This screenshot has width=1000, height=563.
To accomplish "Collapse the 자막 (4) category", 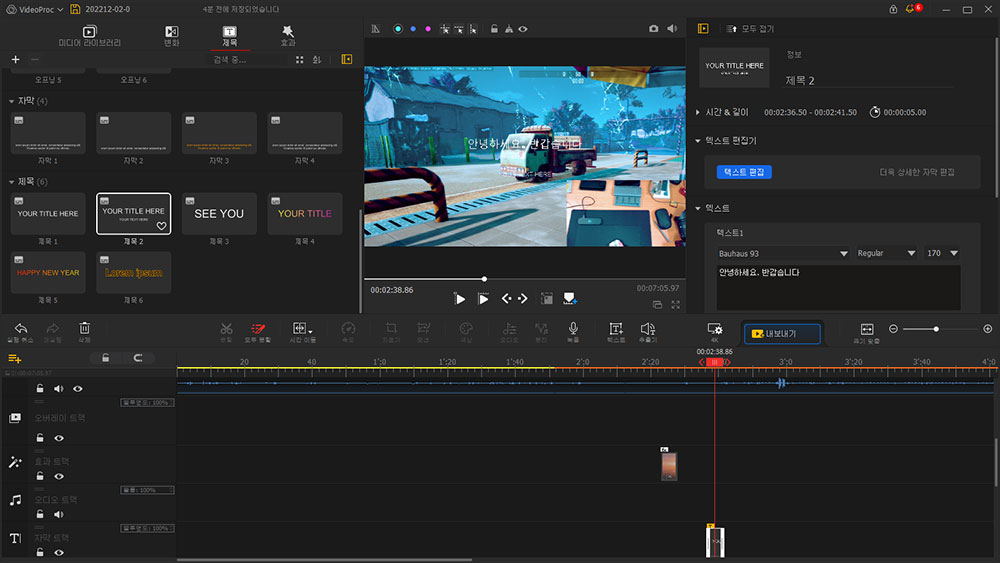I will (11, 101).
